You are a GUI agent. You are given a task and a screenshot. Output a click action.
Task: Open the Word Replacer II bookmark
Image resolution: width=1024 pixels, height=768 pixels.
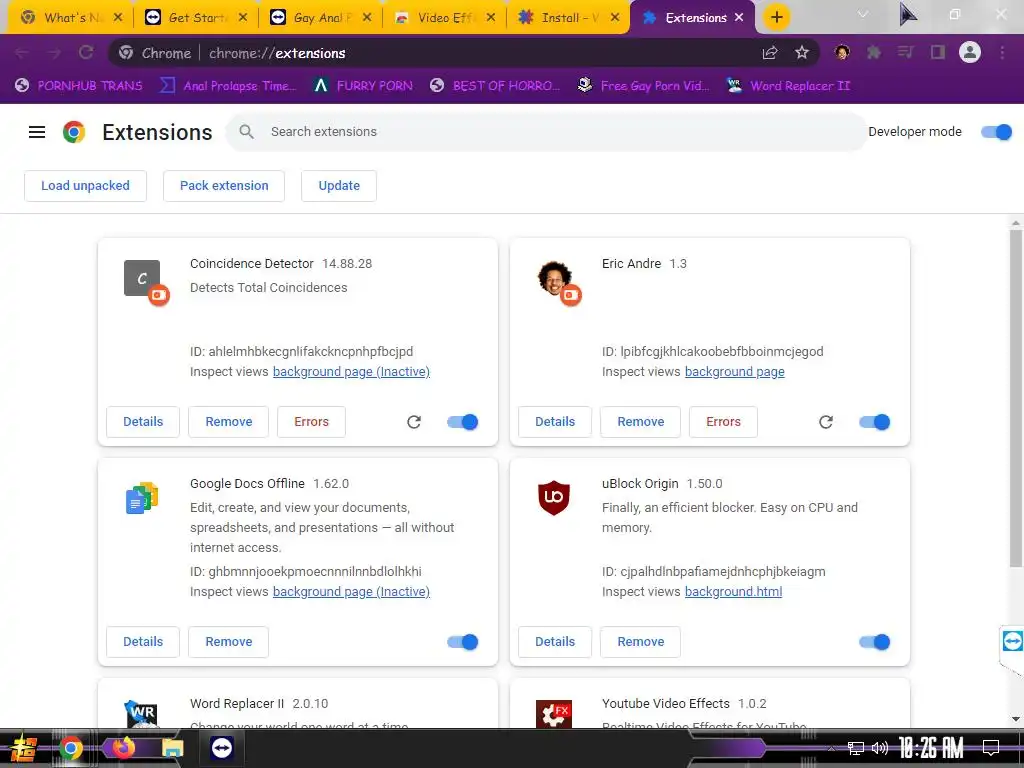click(789, 86)
